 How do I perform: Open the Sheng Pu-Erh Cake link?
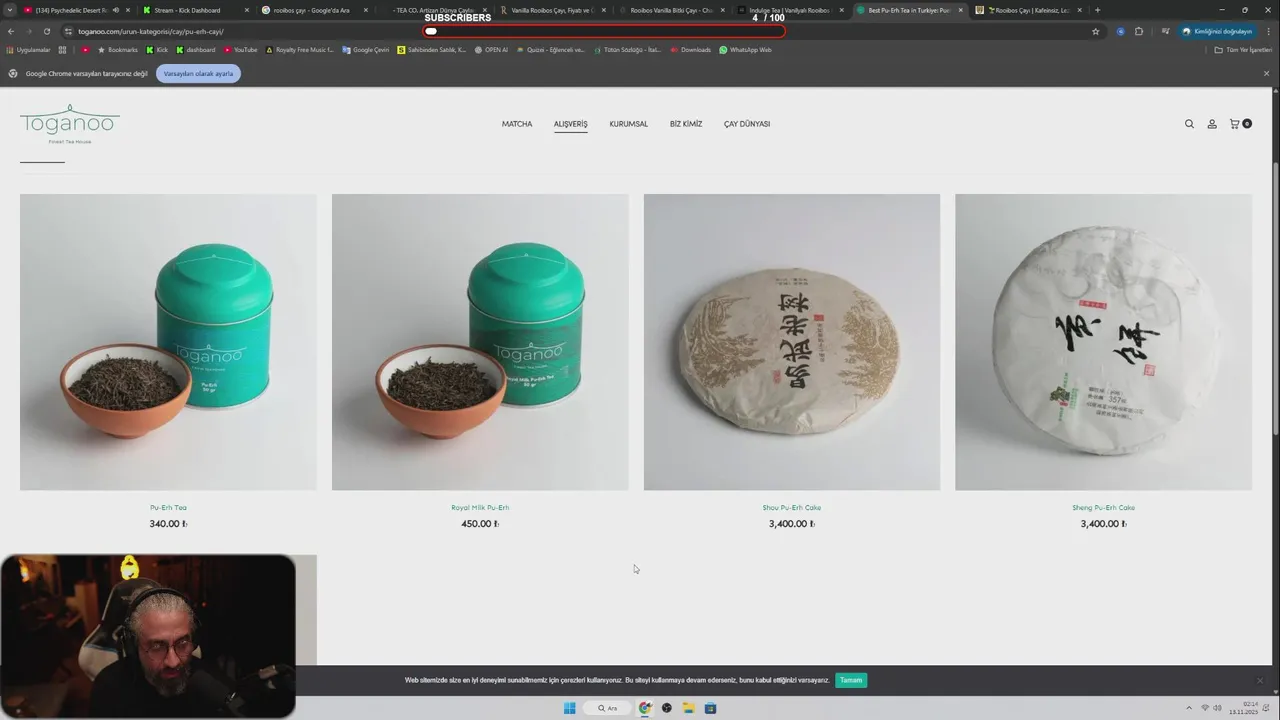(1103, 508)
